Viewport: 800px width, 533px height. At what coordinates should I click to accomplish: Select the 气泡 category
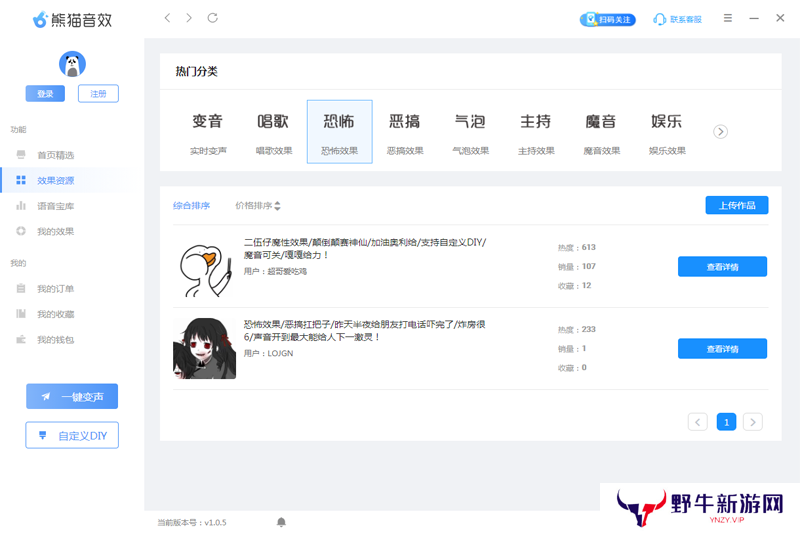click(470, 132)
